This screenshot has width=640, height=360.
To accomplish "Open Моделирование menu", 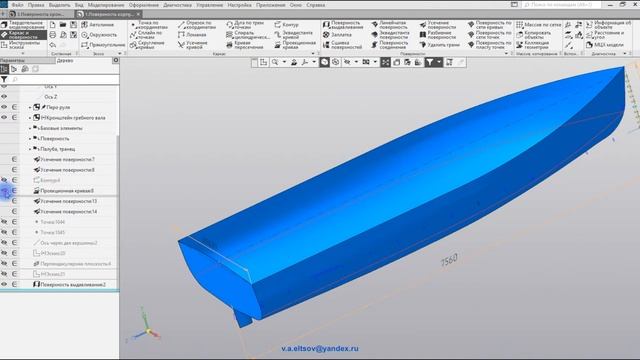I will (106, 5).
